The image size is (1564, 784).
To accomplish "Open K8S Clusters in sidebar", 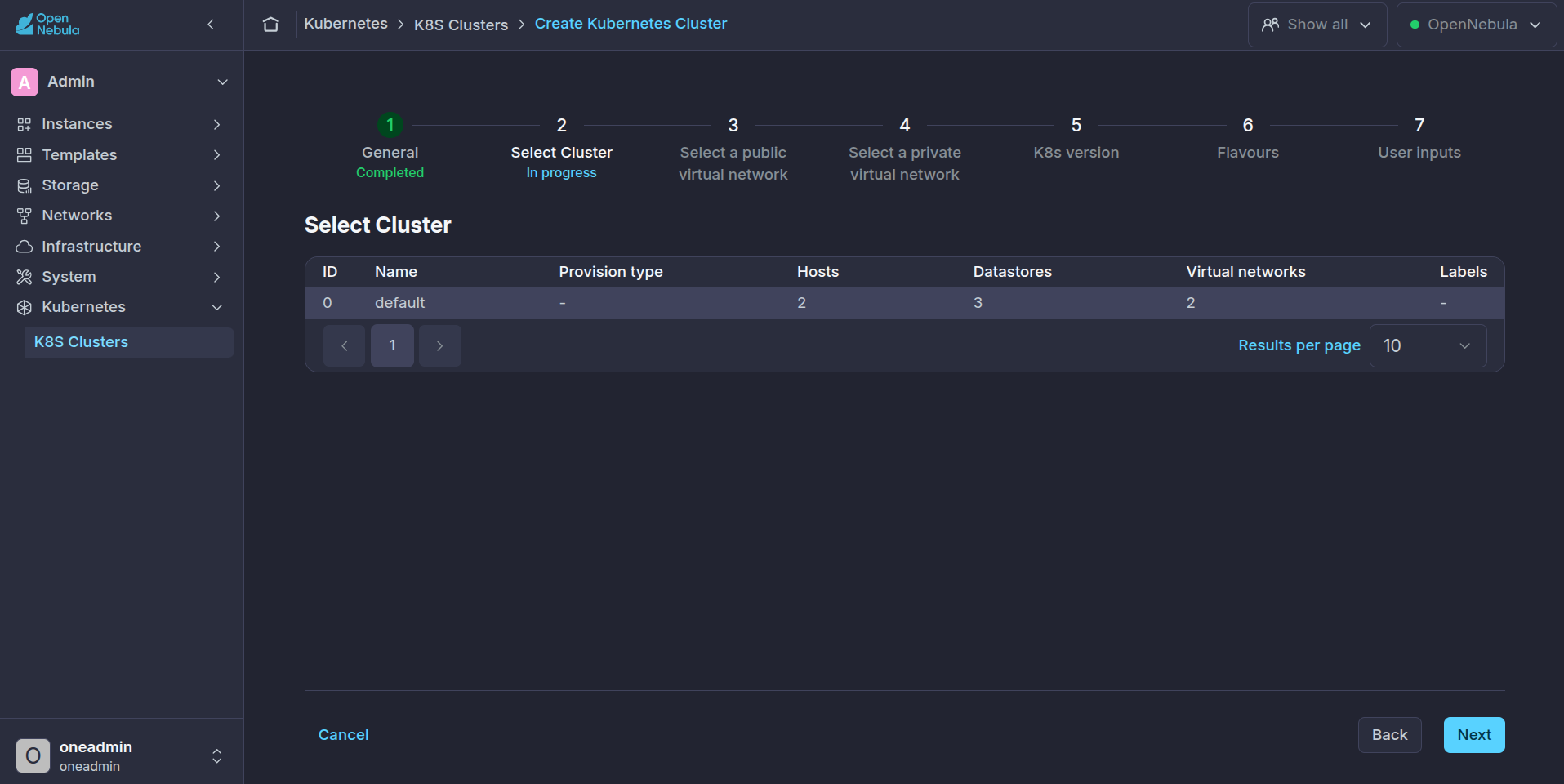I will pyautogui.click(x=129, y=342).
